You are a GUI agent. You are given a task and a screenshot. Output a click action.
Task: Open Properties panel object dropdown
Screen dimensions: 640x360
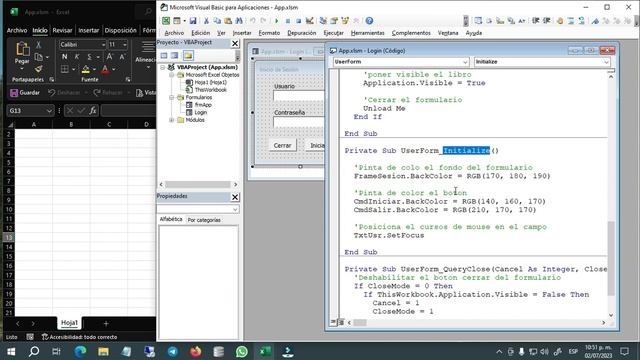point(235,209)
